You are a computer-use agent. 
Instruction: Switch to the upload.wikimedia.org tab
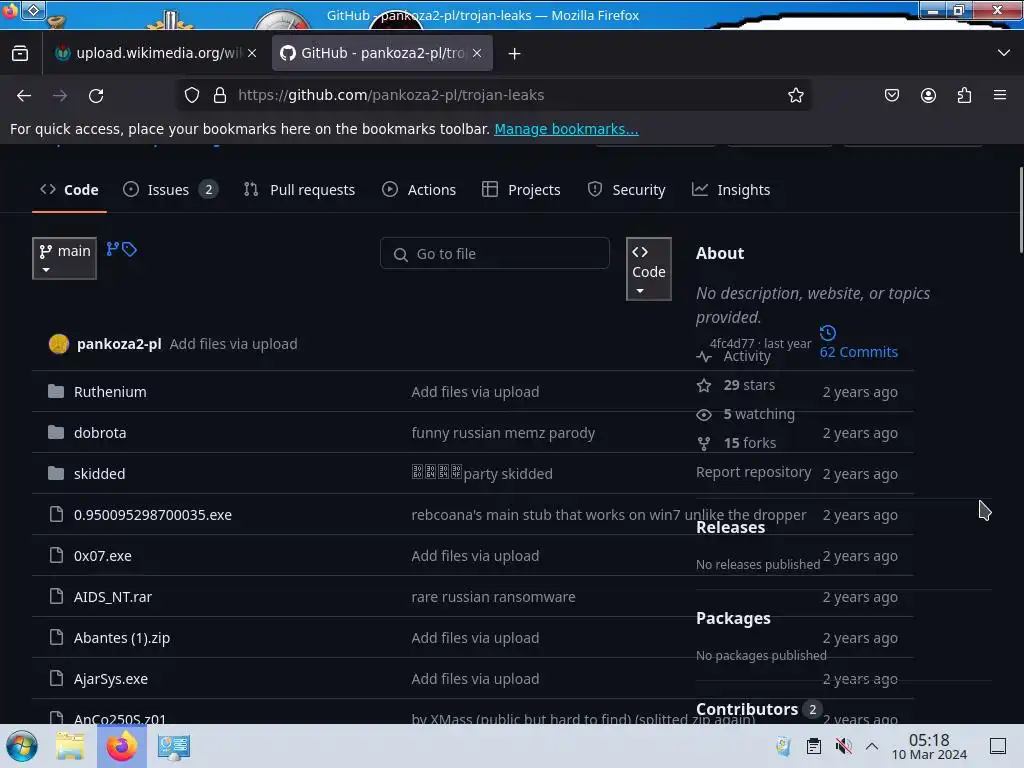click(155, 53)
